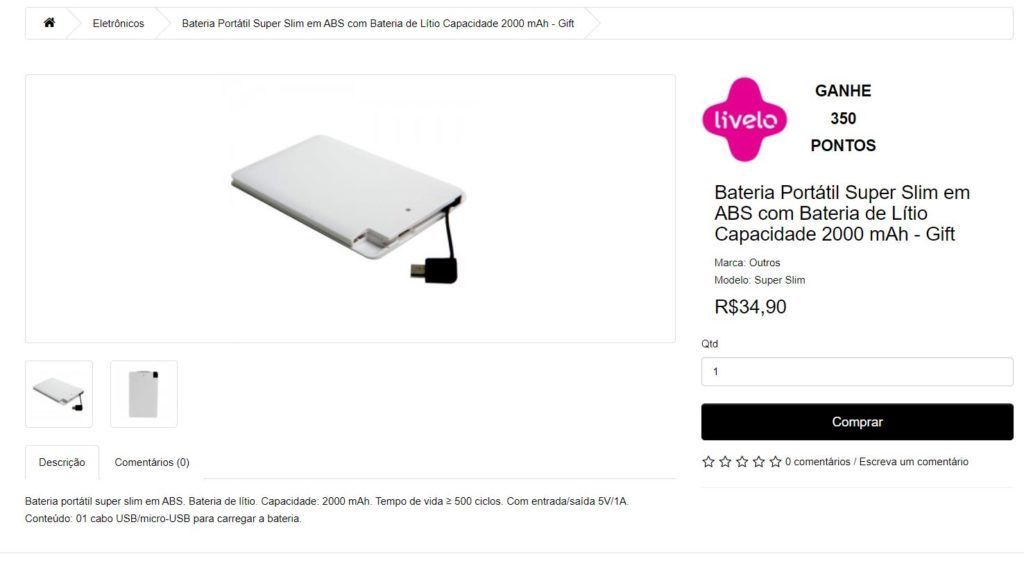Focus the Qtd quantity field
The height and width of the screenshot is (563, 1024).
coord(857,372)
